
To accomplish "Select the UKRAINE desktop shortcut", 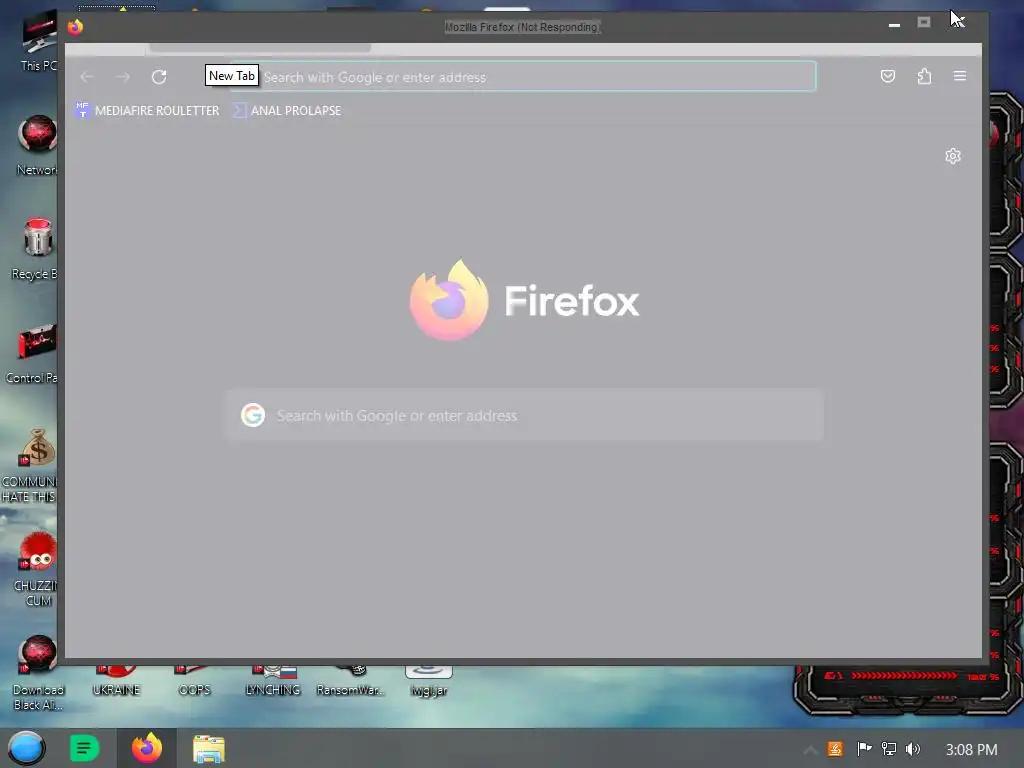I will point(116,681).
